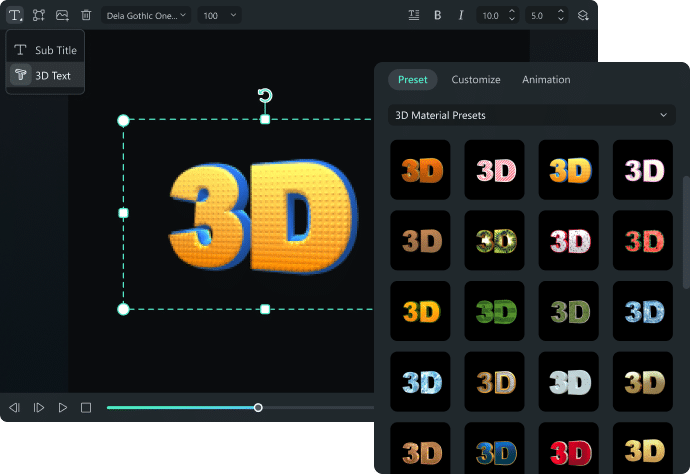690x474 pixels.
Task: Decrease the 5.0 value with down arrow
Action: (561, 19)
